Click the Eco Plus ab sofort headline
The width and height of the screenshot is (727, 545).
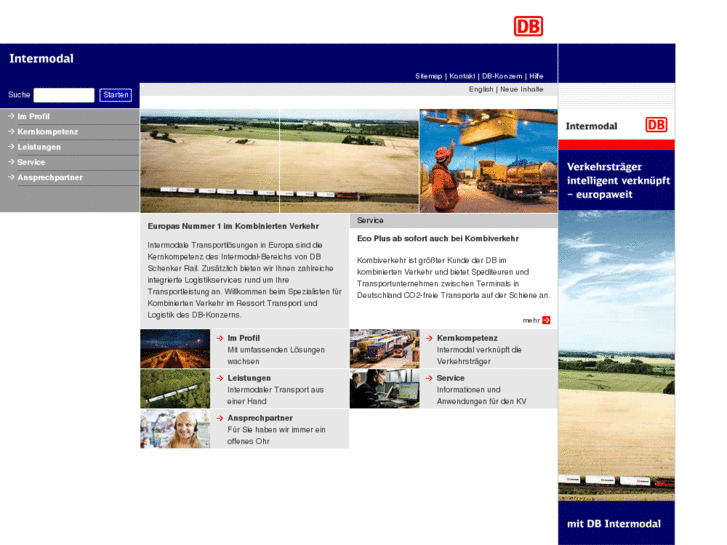438,238
